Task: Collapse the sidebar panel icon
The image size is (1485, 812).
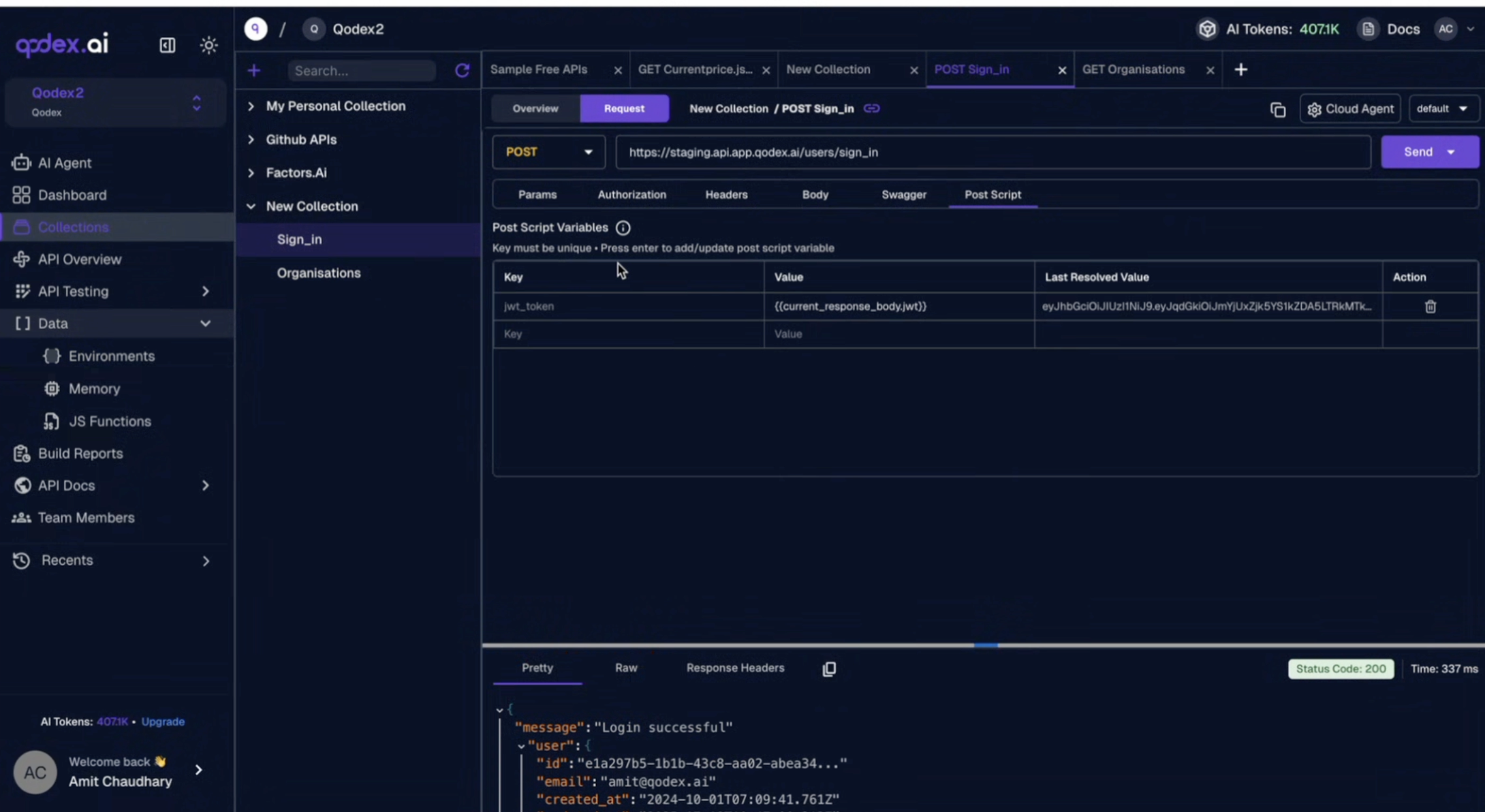Action: click(167, 45)
